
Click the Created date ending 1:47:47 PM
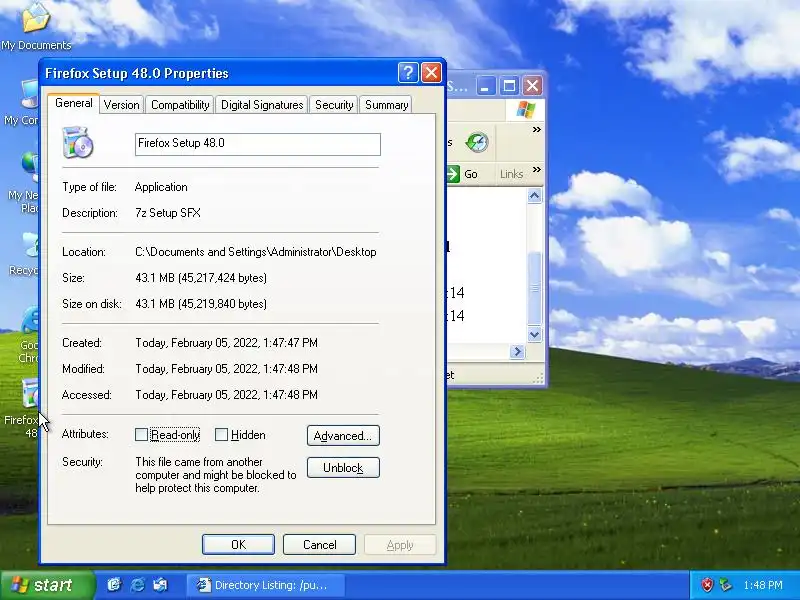coord(227,343)
